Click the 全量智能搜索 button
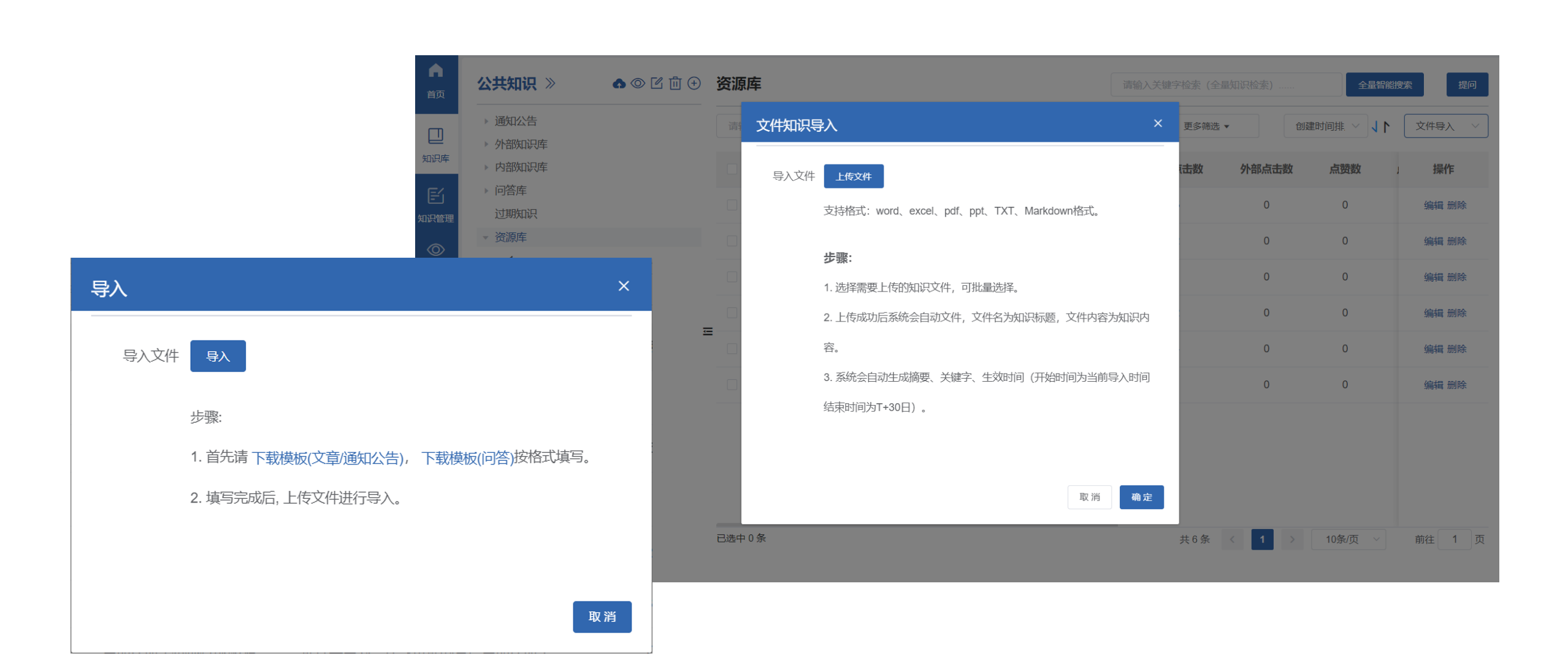This screenshot has height=667, width=1568. pos(1384,85)
